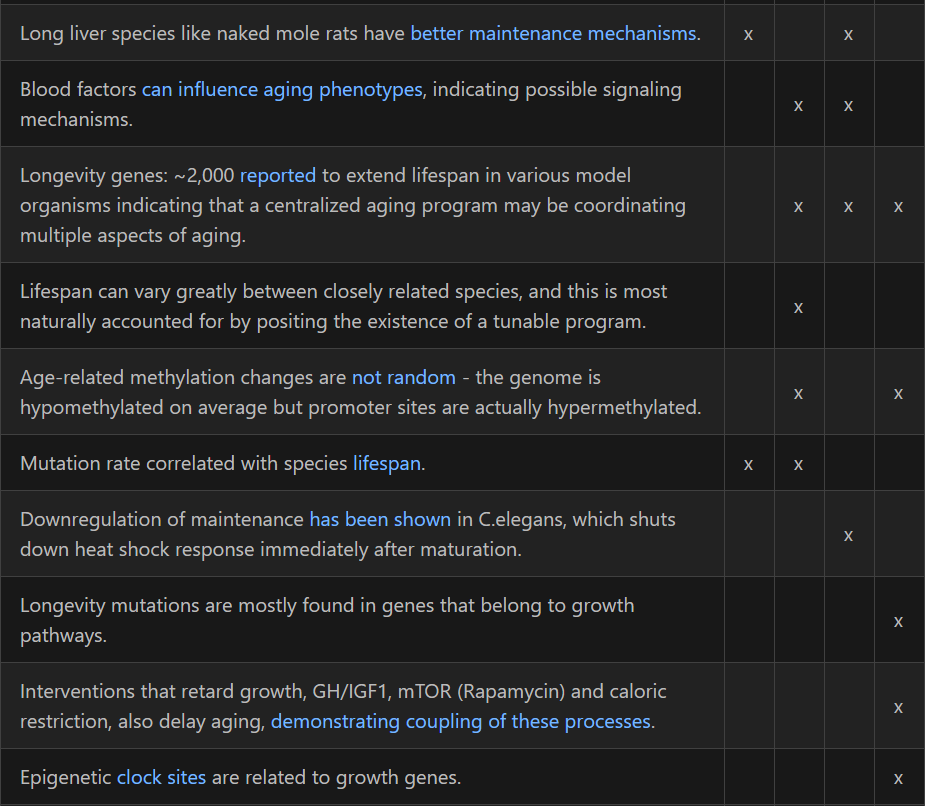The height and width of the screenshot is (806, 925).
Task: Click 'Mutation rate correlated with species' text
Action: (x=183, y=463)
